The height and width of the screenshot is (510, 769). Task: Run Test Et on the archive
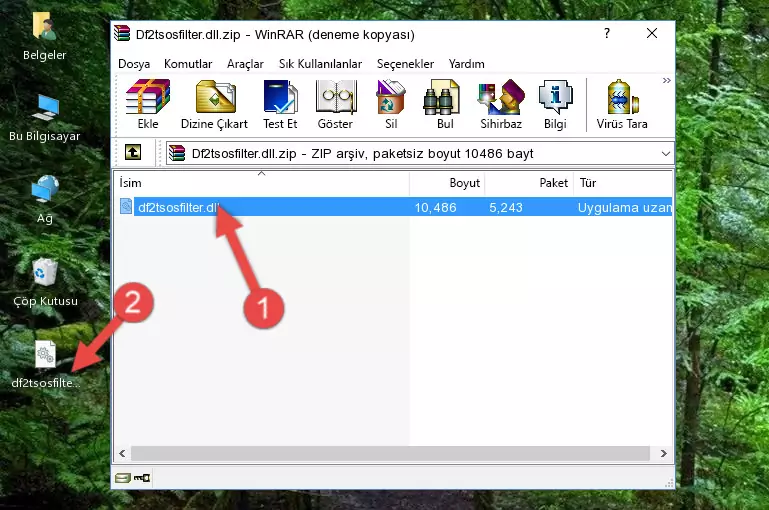(x=280, y=104)
